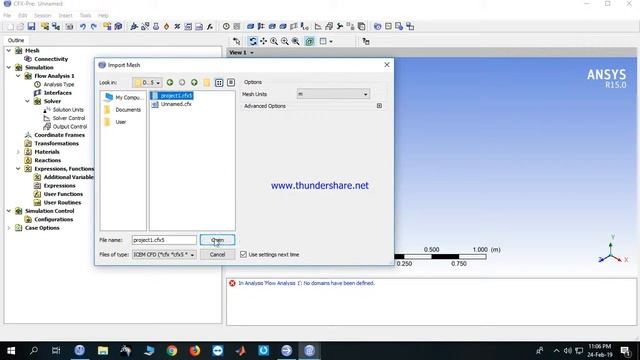
Task: Click the red error icon in message panel
Action: [232, 283]
